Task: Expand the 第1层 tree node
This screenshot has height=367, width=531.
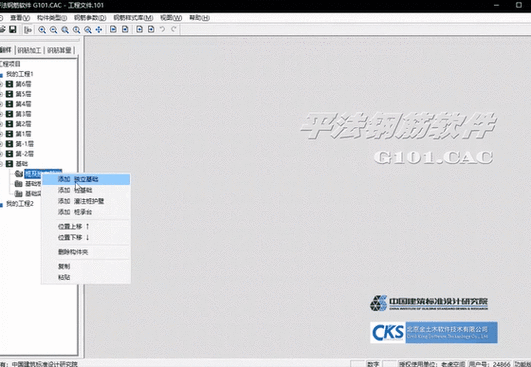Action: pyautogui.click(x=1, y=134)
